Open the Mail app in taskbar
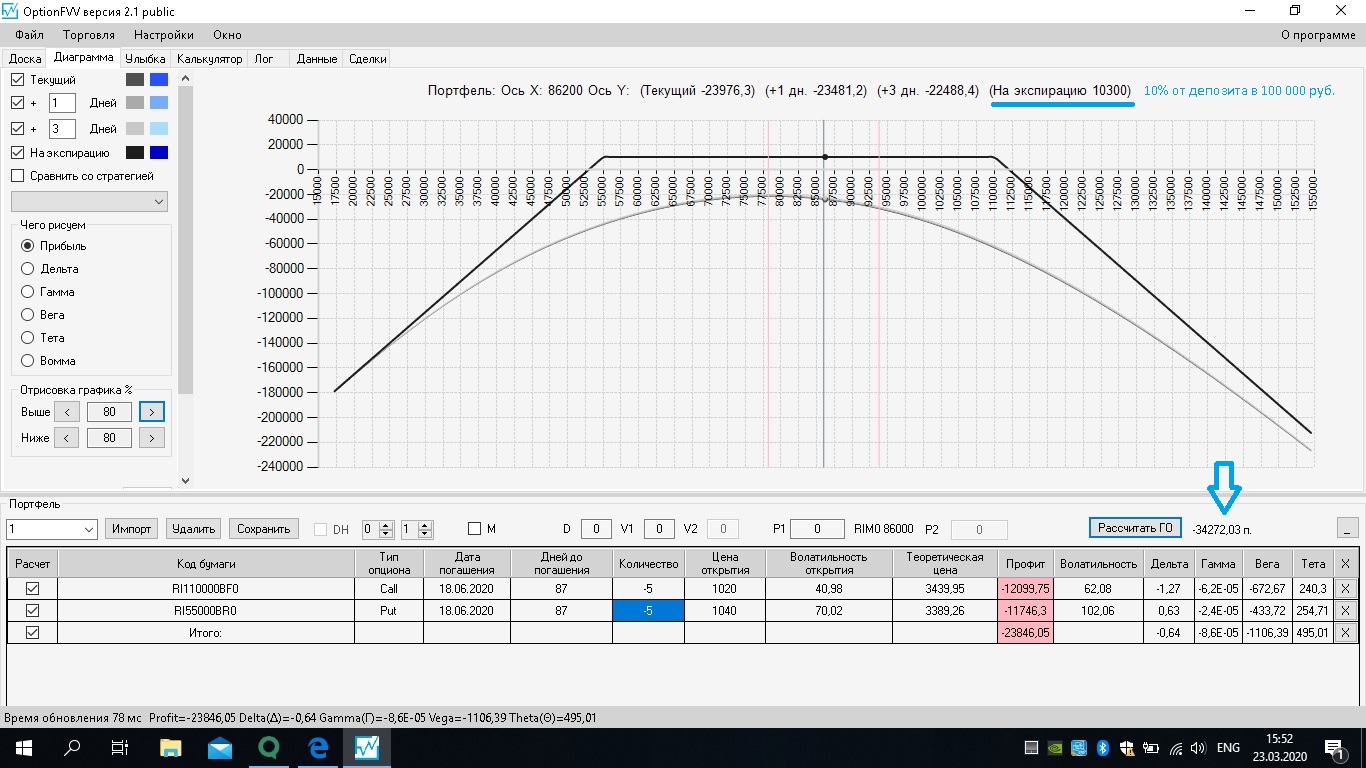 point(220,748)
